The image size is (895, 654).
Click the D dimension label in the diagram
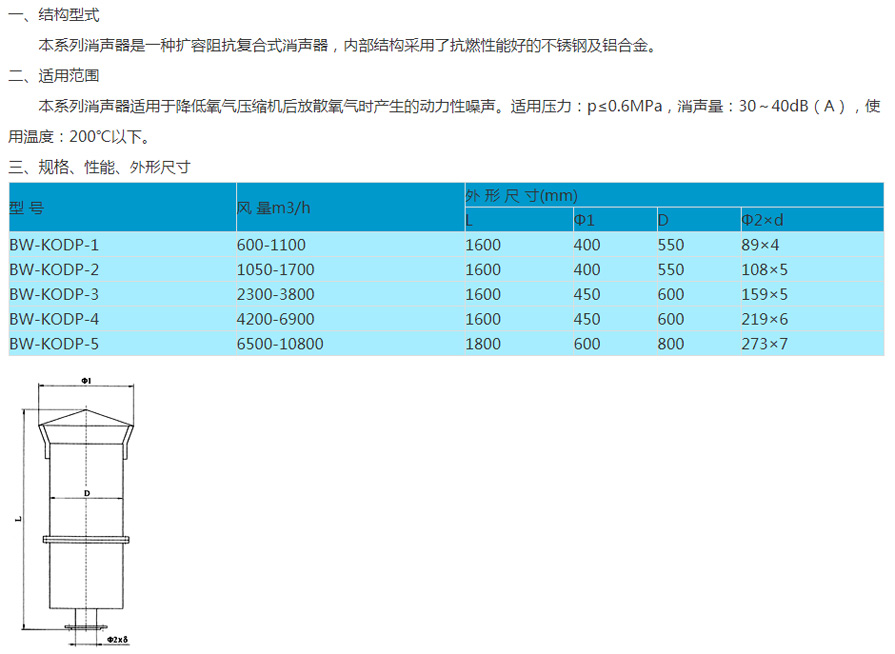pos(87,493)
